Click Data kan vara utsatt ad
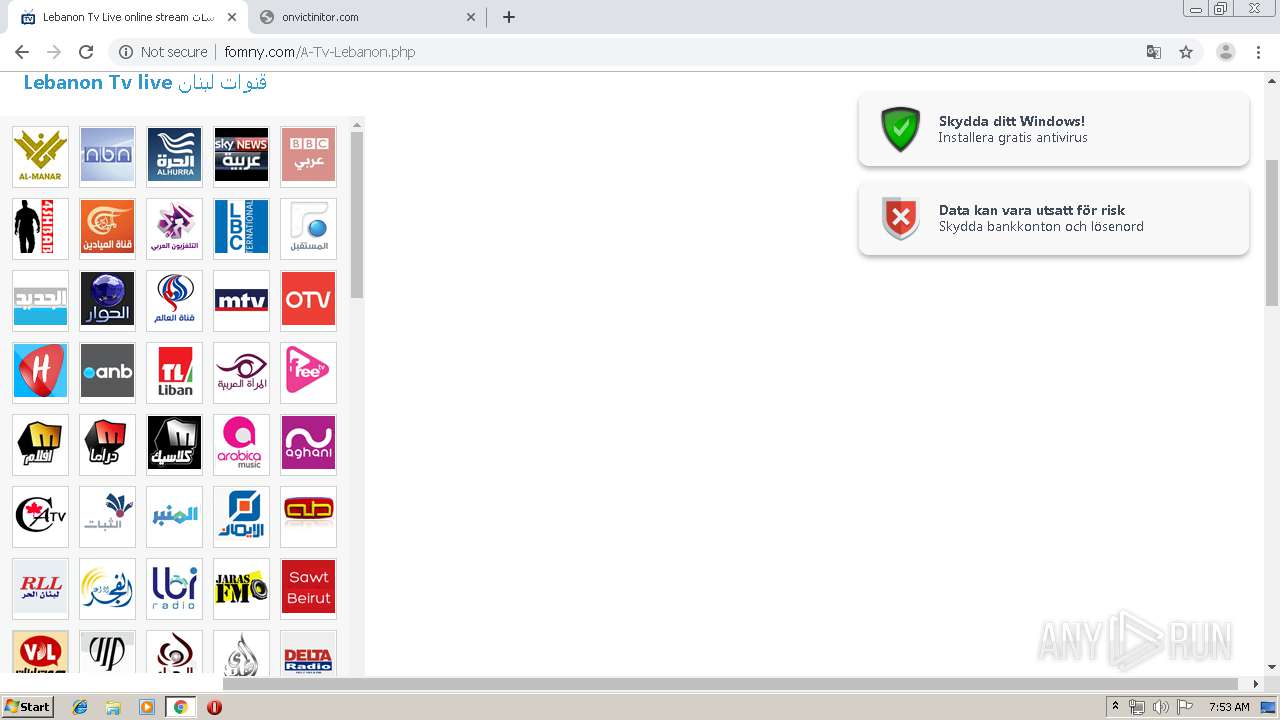This screenshot has height=720, width=1280. pyautogui.click(x=1054, y=218)
